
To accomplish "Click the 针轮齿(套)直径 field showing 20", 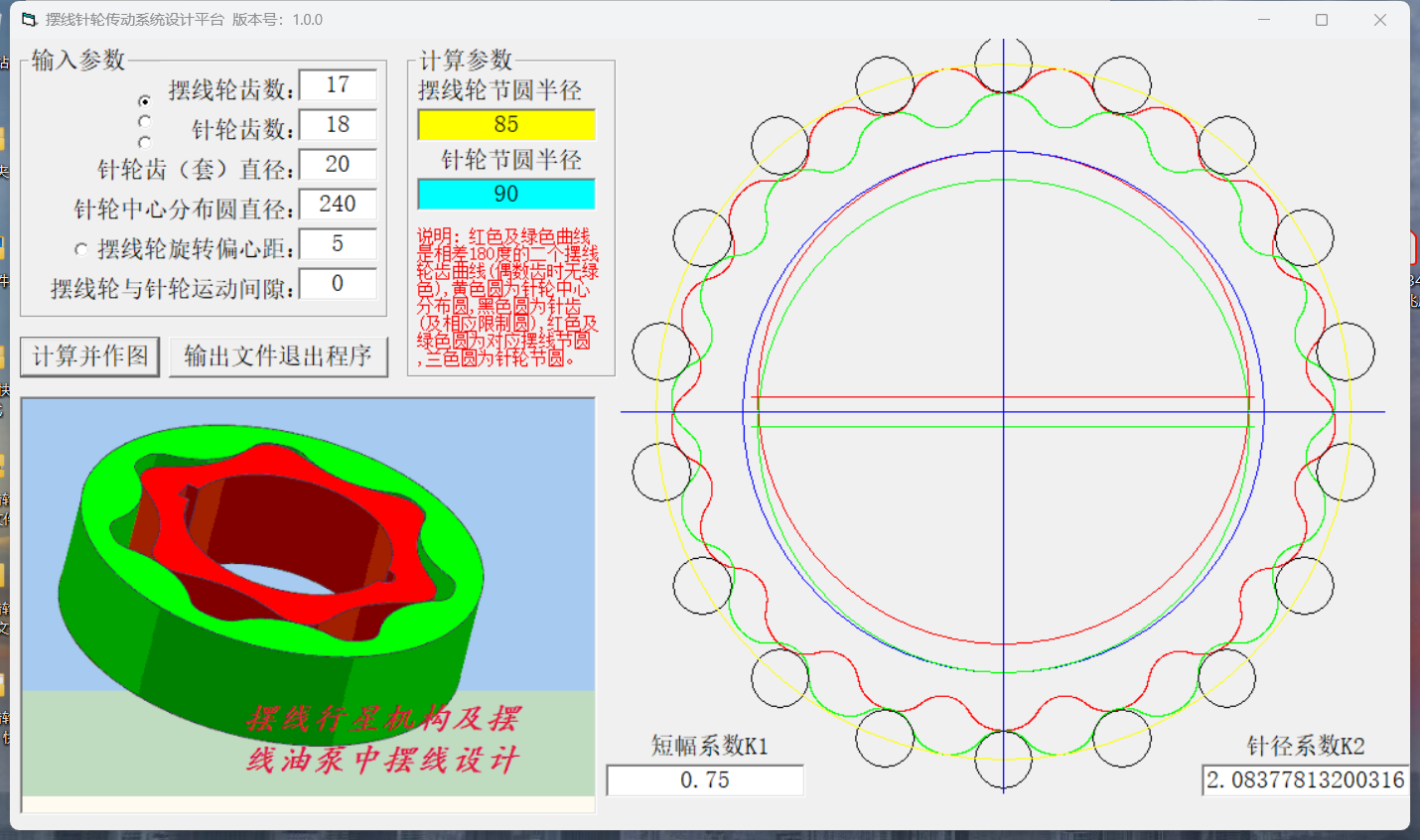I will coord(338,165).
